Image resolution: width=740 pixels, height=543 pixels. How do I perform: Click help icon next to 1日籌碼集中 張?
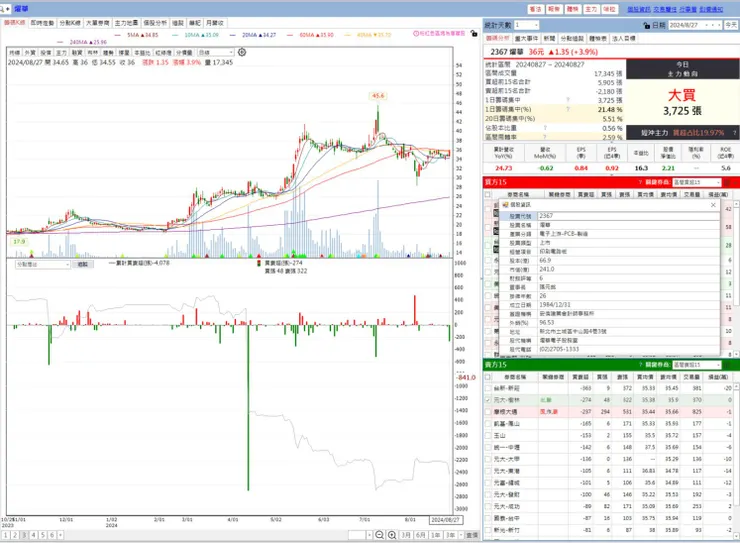[x=568, y=100]
